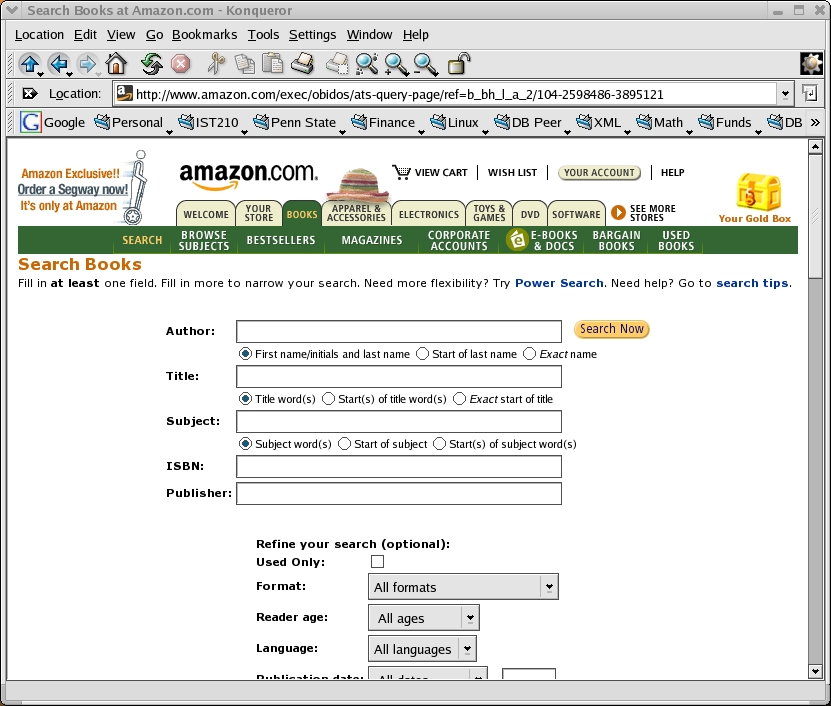The width and height of the screenshot is (831, 706).
Task: Open the Language dropdown
Action: pos(422,649)
